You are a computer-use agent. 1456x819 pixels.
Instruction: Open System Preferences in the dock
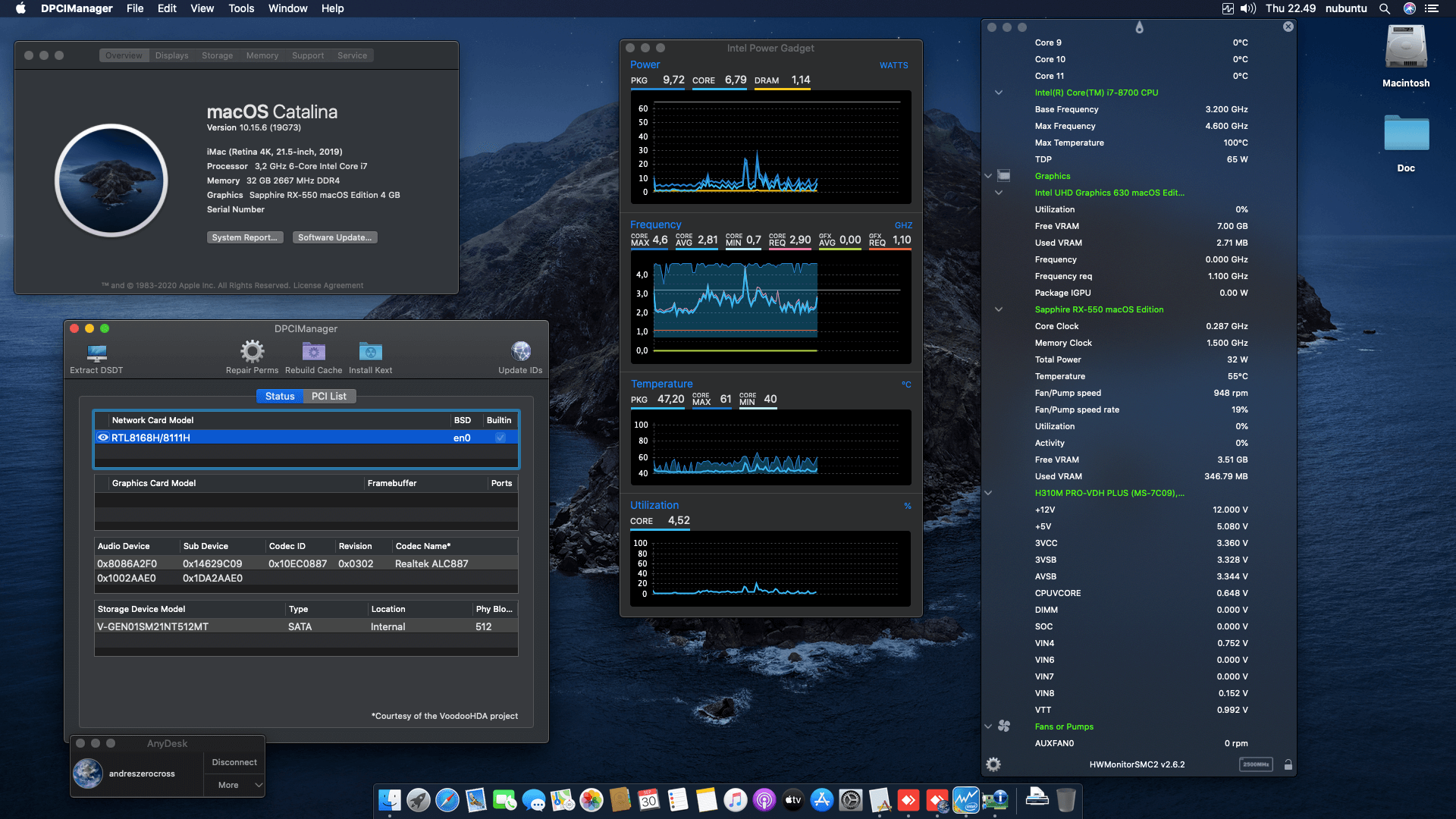pos(850,800)
